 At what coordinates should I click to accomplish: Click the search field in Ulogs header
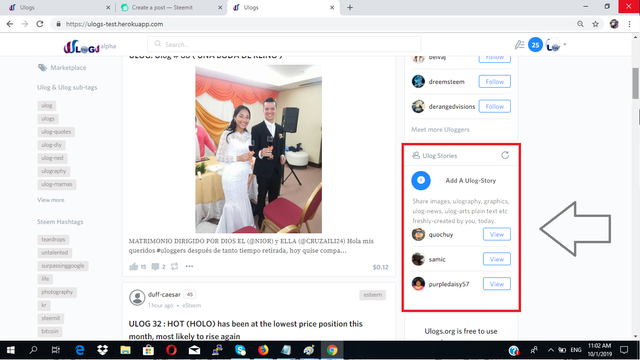pyautogui.click(x=284, y=44)
